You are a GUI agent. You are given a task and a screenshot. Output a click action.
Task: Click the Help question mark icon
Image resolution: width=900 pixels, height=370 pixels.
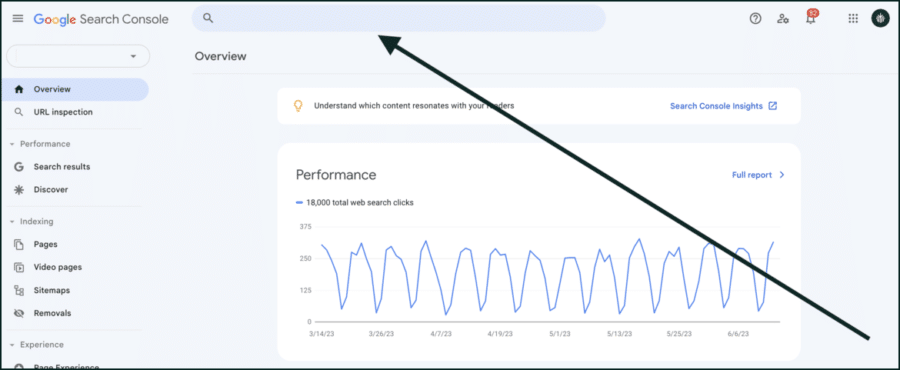[x=755, y=18]
